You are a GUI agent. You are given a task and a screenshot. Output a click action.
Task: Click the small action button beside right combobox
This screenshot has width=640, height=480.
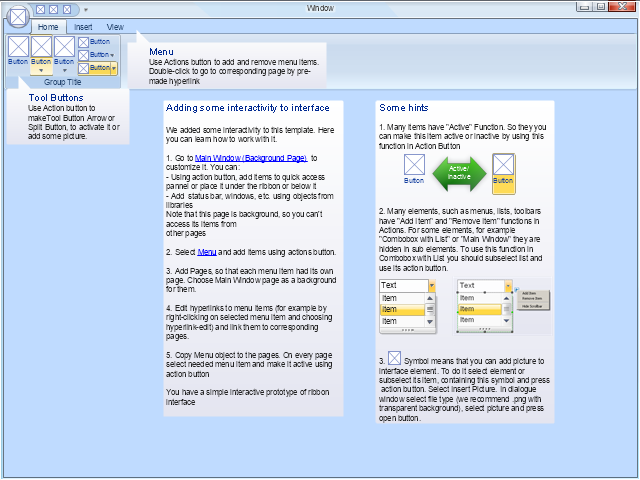point(516,290)
